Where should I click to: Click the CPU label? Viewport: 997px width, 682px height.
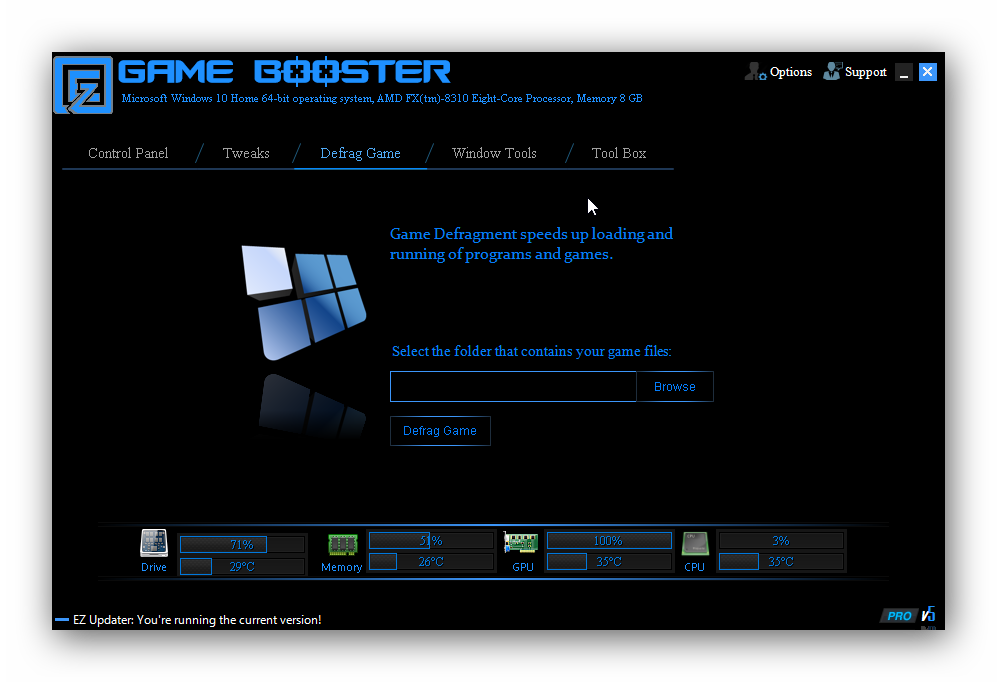pos(694,567)
